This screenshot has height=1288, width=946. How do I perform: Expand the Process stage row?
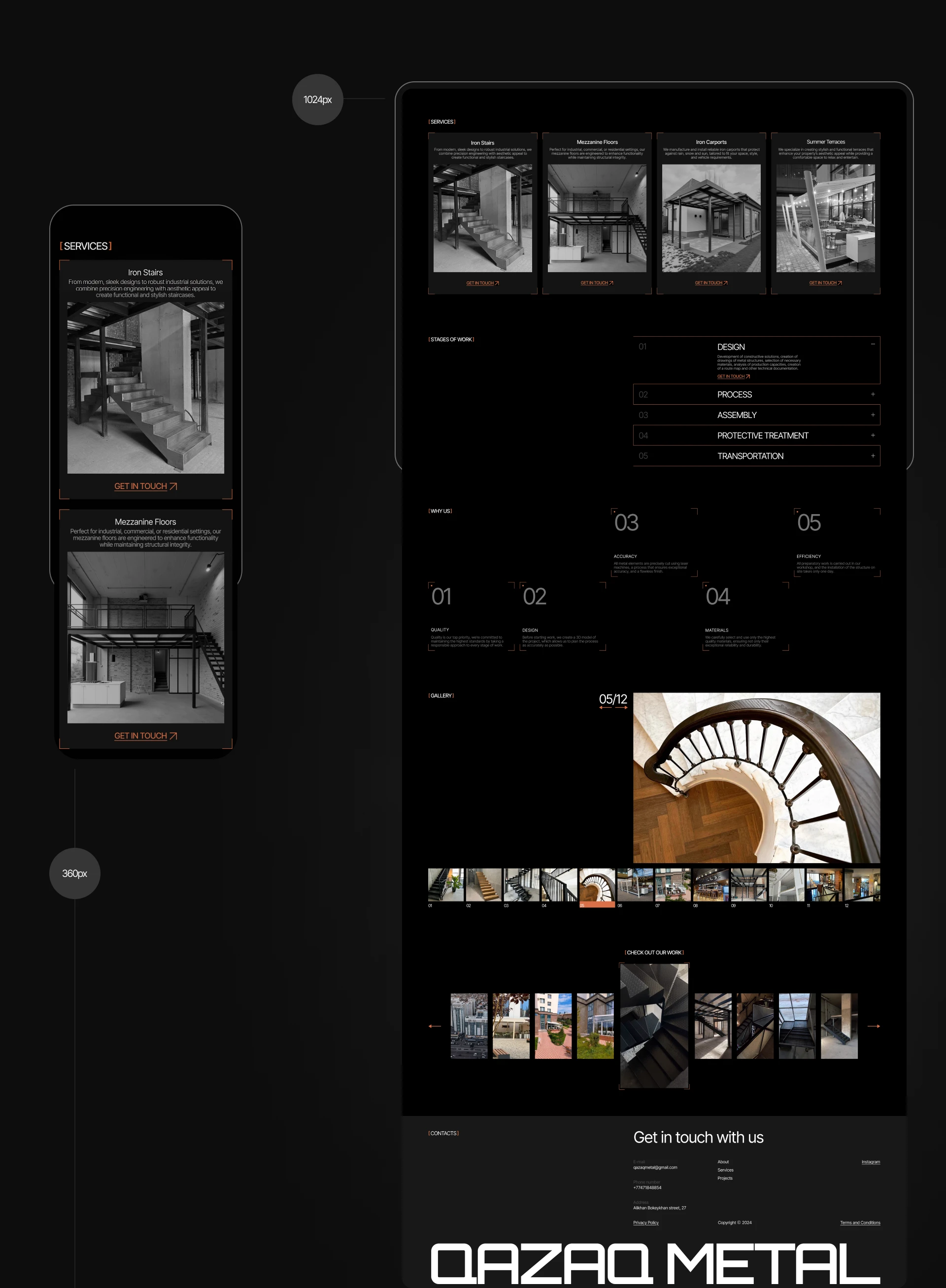pyautogui.click(x=873, y=394)
